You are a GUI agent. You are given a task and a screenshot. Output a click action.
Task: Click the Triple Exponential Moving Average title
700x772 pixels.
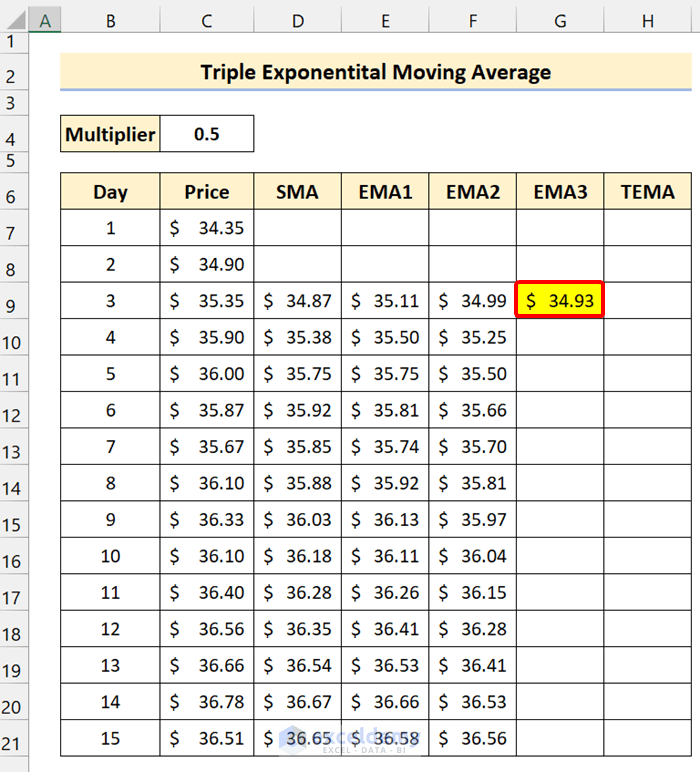[375, 72]
